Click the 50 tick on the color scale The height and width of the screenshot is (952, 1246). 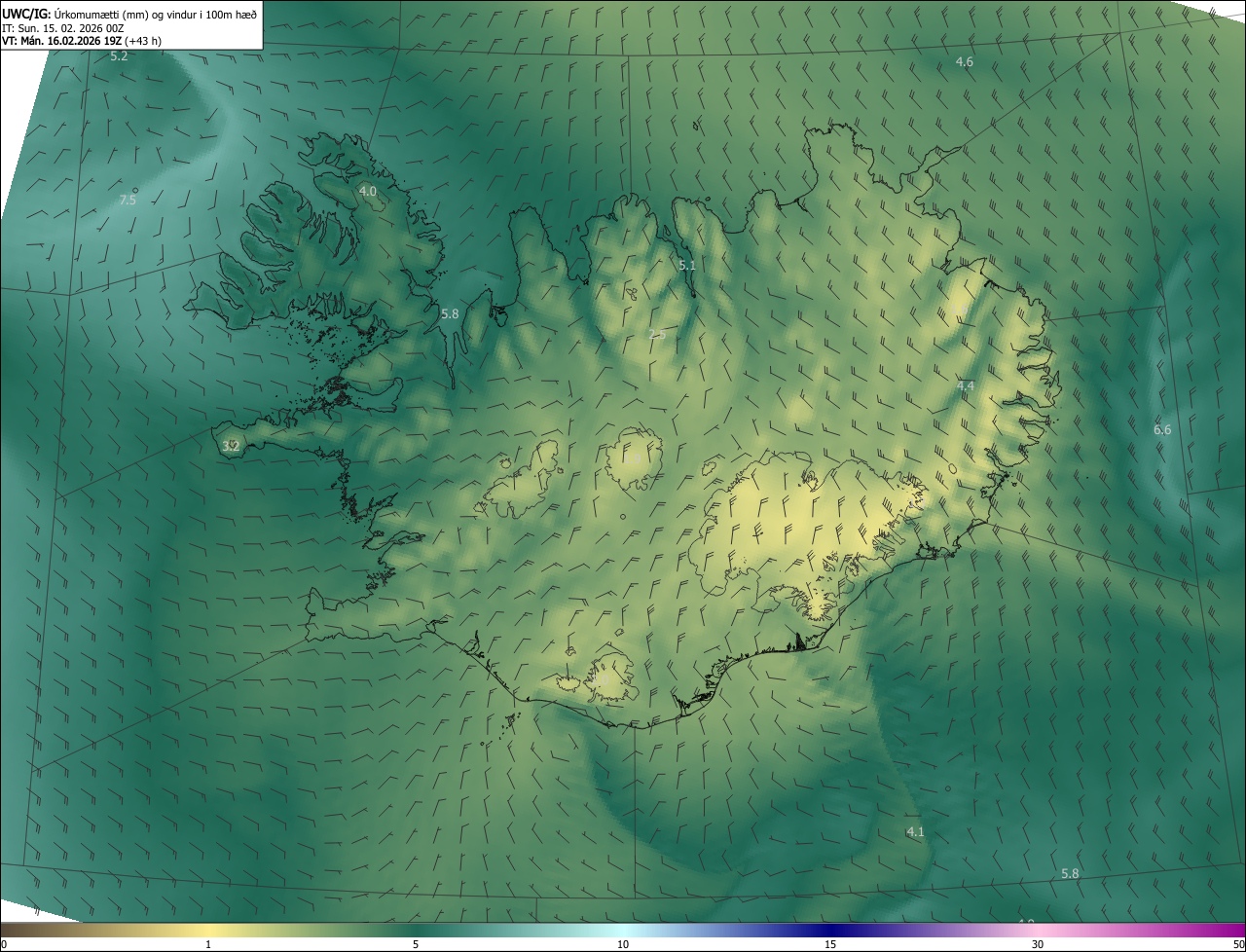coord(1238,944)
